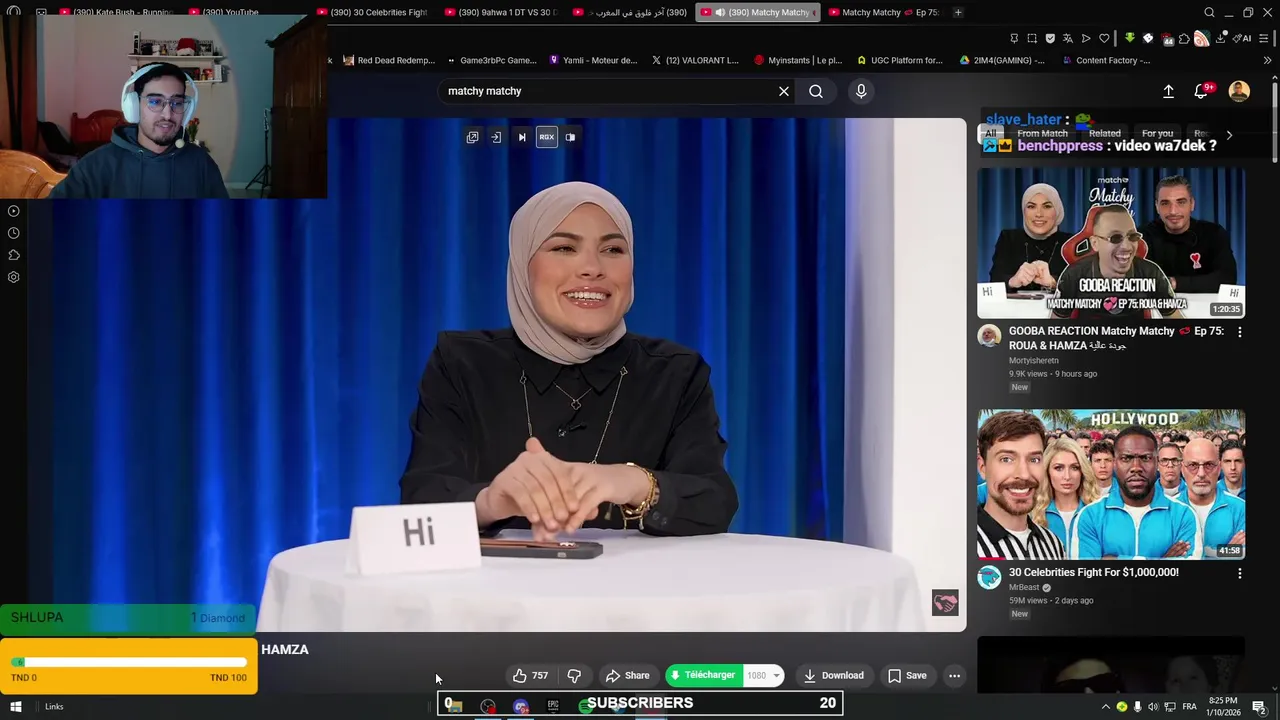This screenshot has width=1280, height=720.
Task: Select the For you chip
Action: [1157, 133]
